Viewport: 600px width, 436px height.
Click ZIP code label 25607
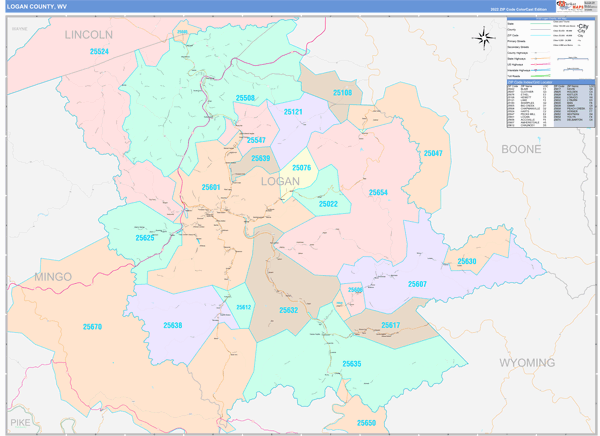pos(417,284)
